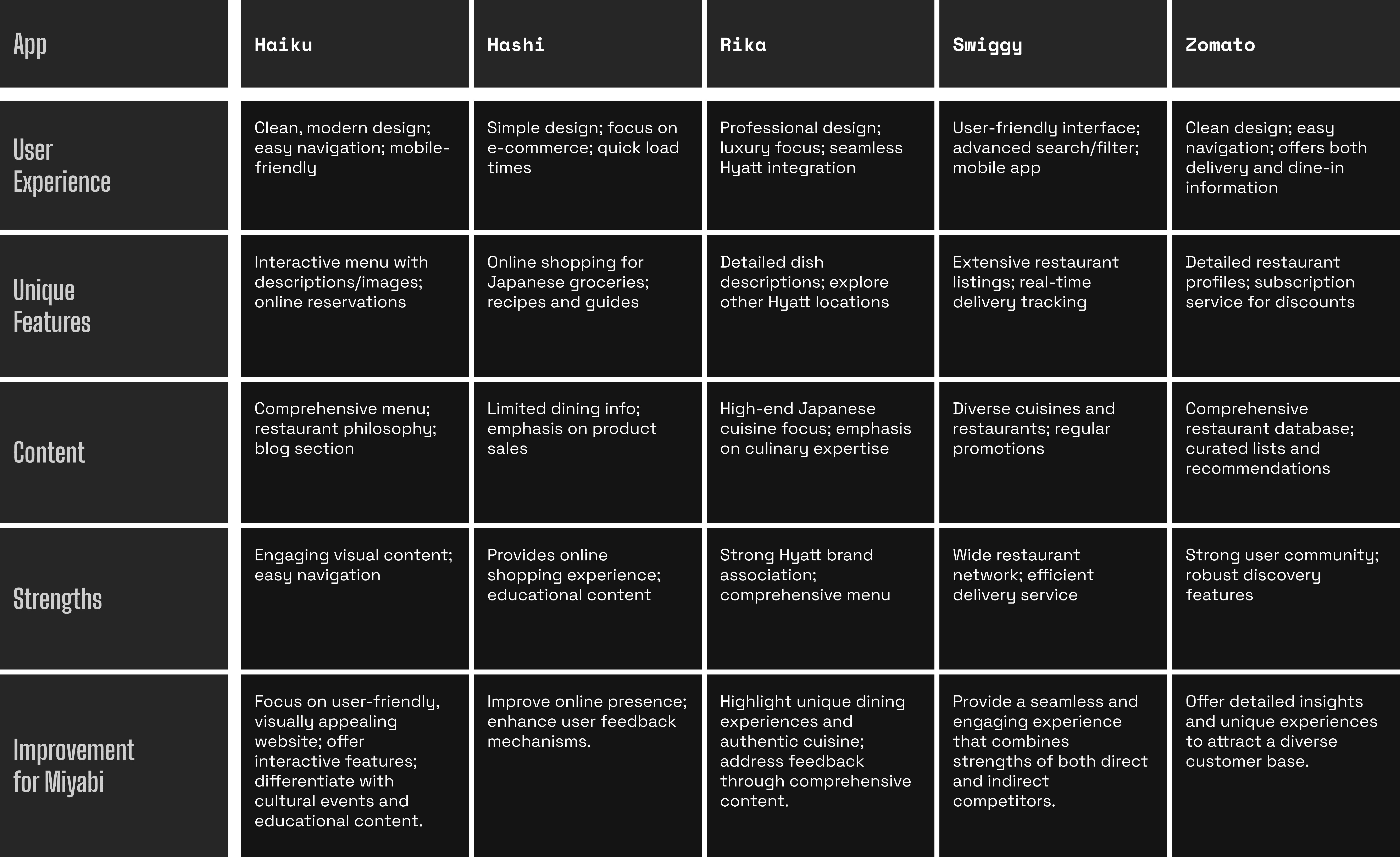Select Rika's seamless Hyatt integration cell

coord(821,165)
